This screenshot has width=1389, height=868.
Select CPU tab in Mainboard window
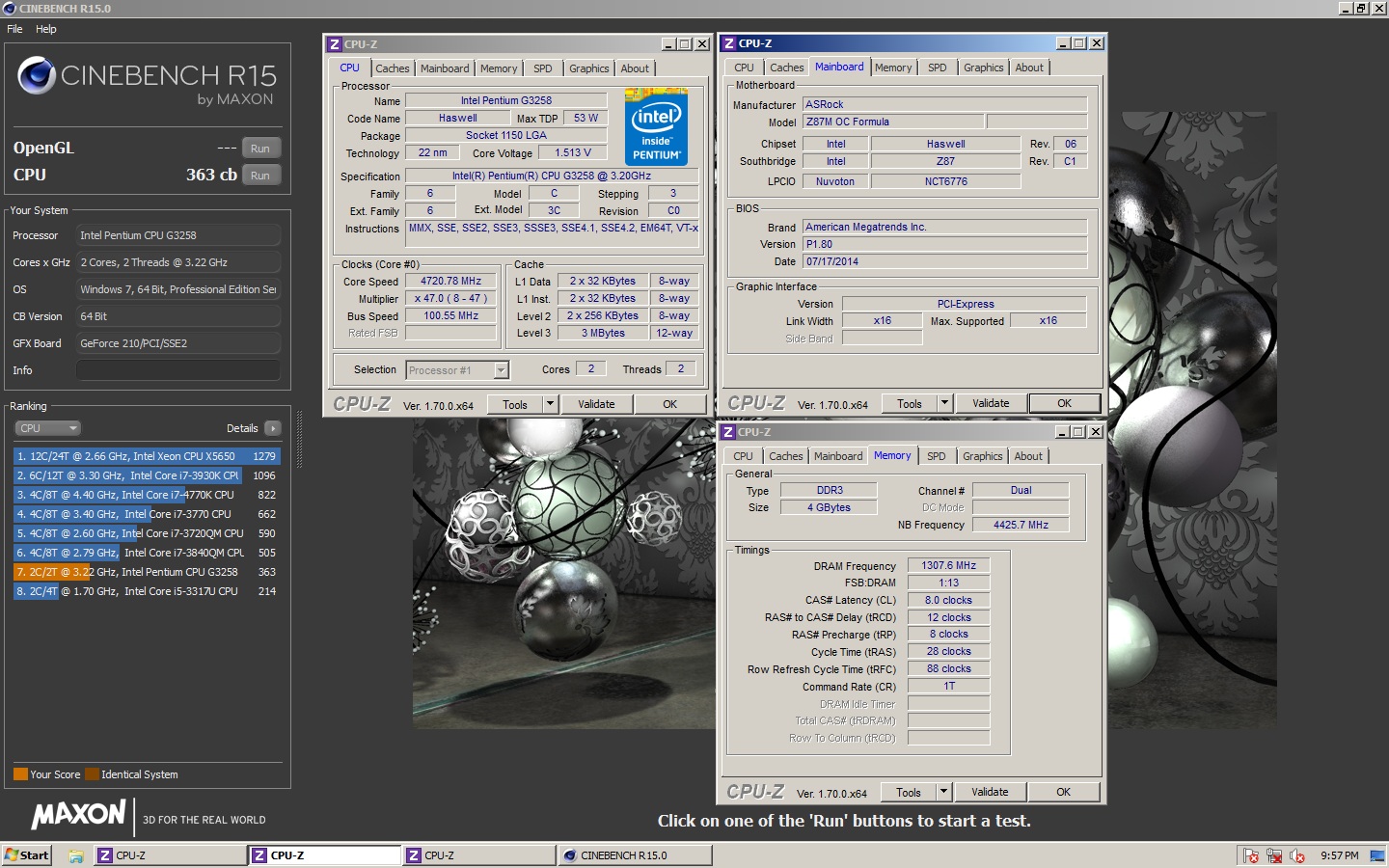point(744,68)
